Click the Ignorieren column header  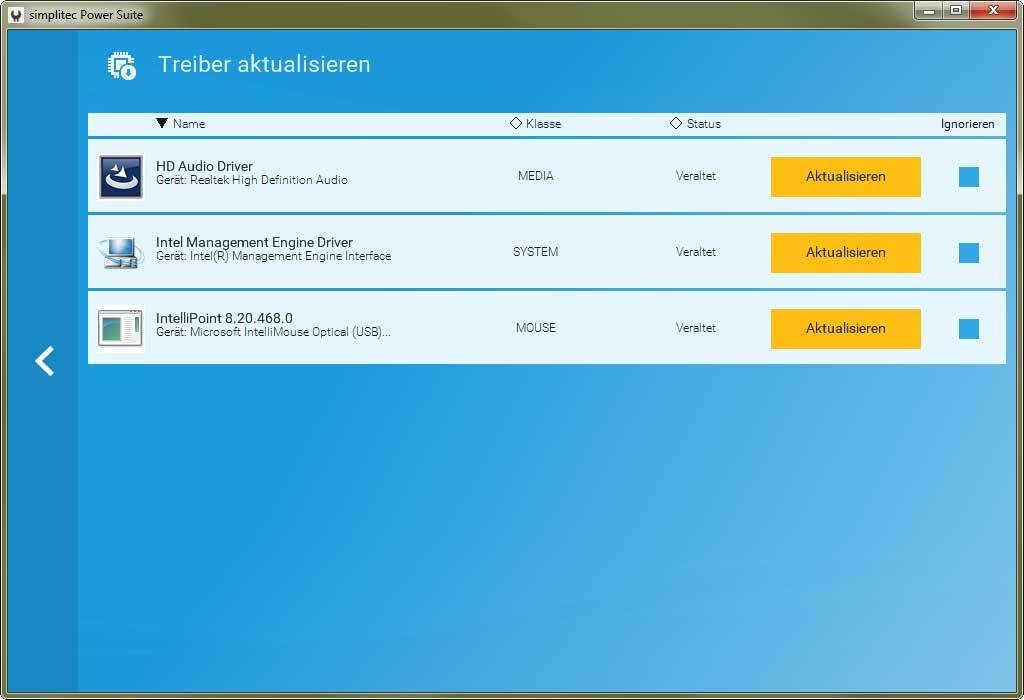[x=967, y=124]
